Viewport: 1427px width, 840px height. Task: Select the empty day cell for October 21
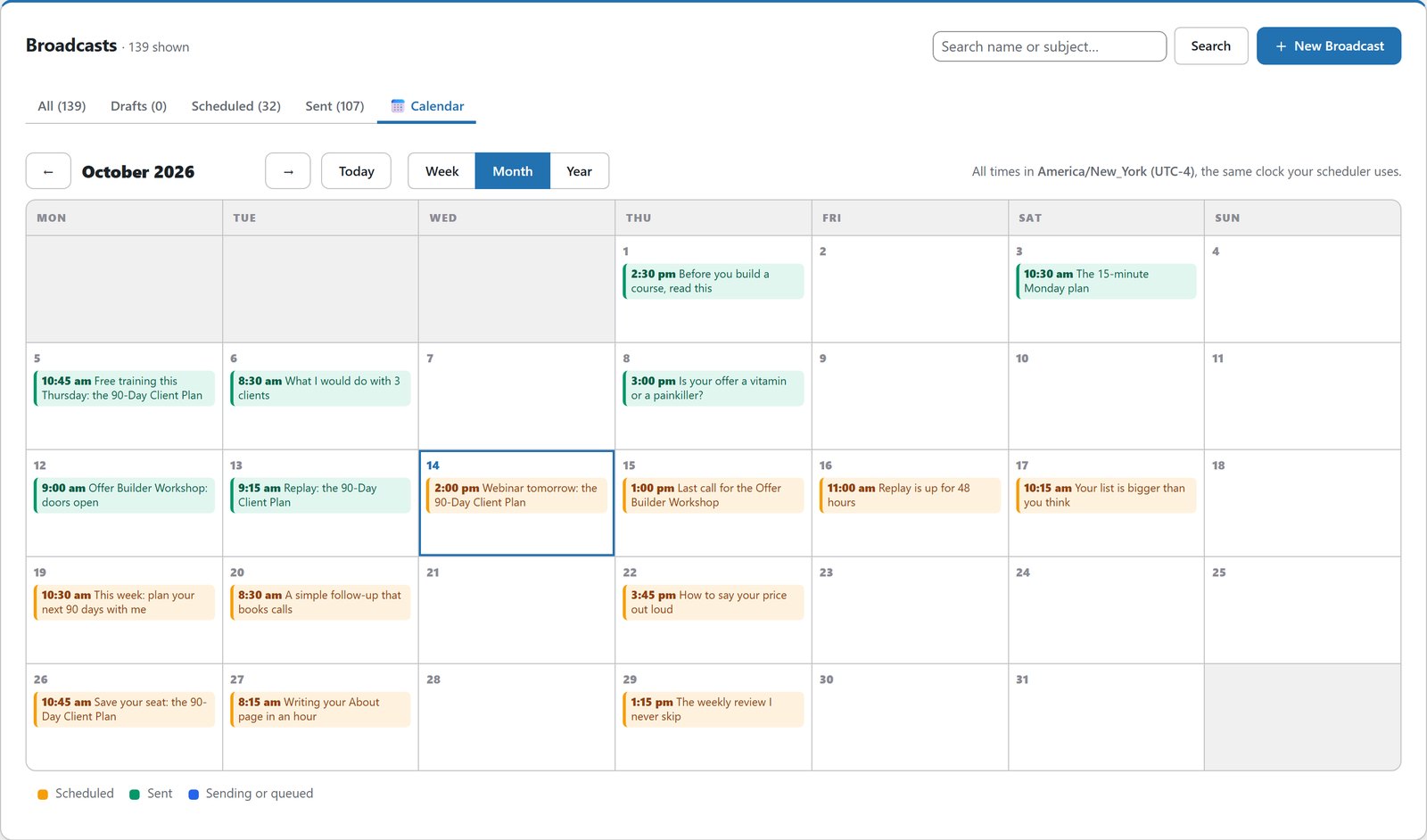tap(516, 610)
